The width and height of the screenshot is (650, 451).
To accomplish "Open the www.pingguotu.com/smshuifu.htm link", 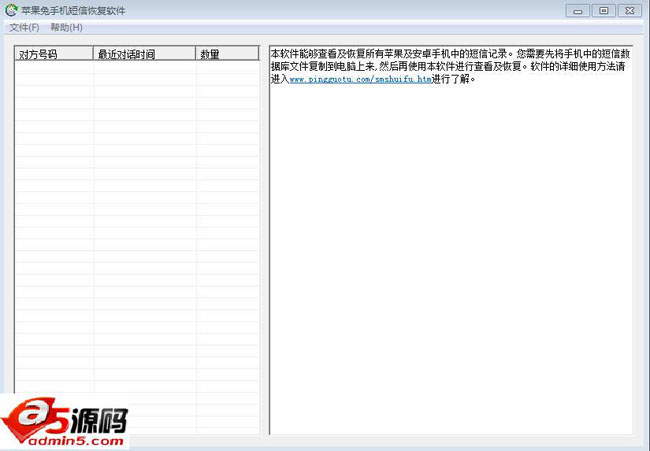I will pos(360,79).
